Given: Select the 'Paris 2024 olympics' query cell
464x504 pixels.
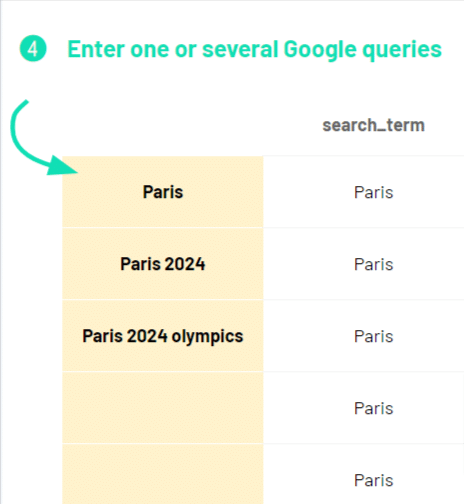Looking at the screenshot, I should pyautogui.click(x=163, y=336).
